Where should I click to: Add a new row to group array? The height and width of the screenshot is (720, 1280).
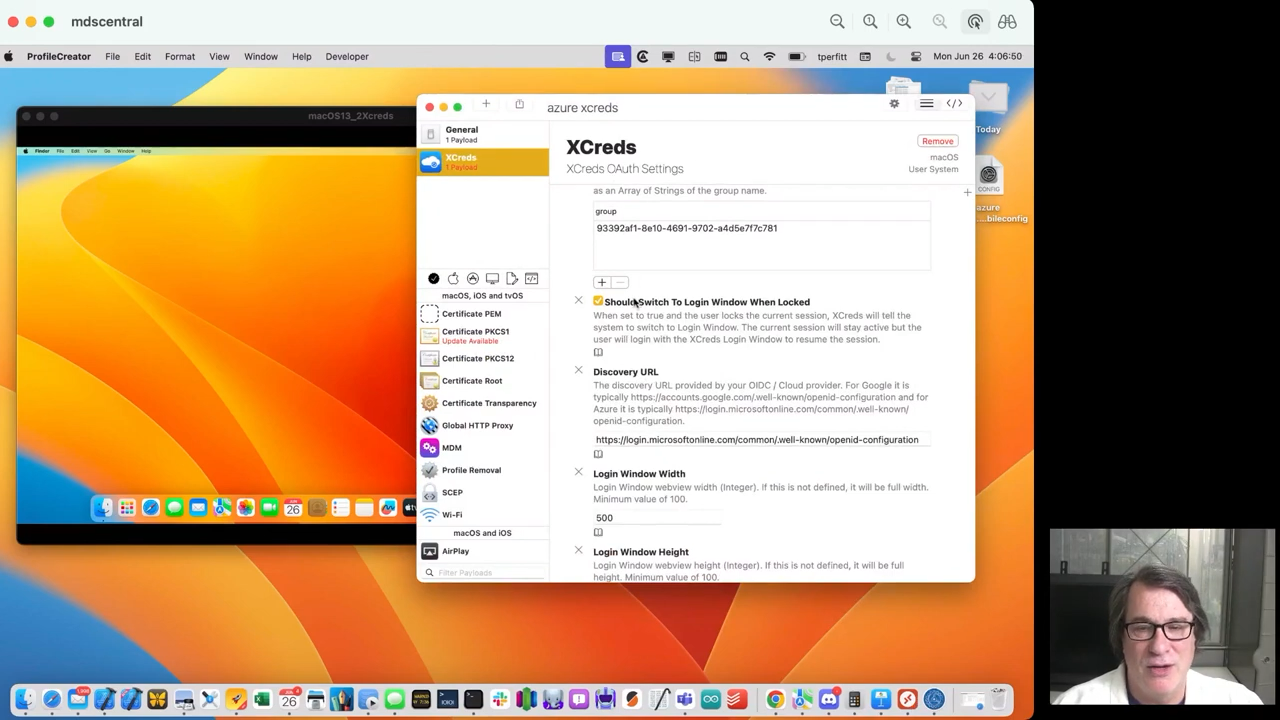pos(601,283)
